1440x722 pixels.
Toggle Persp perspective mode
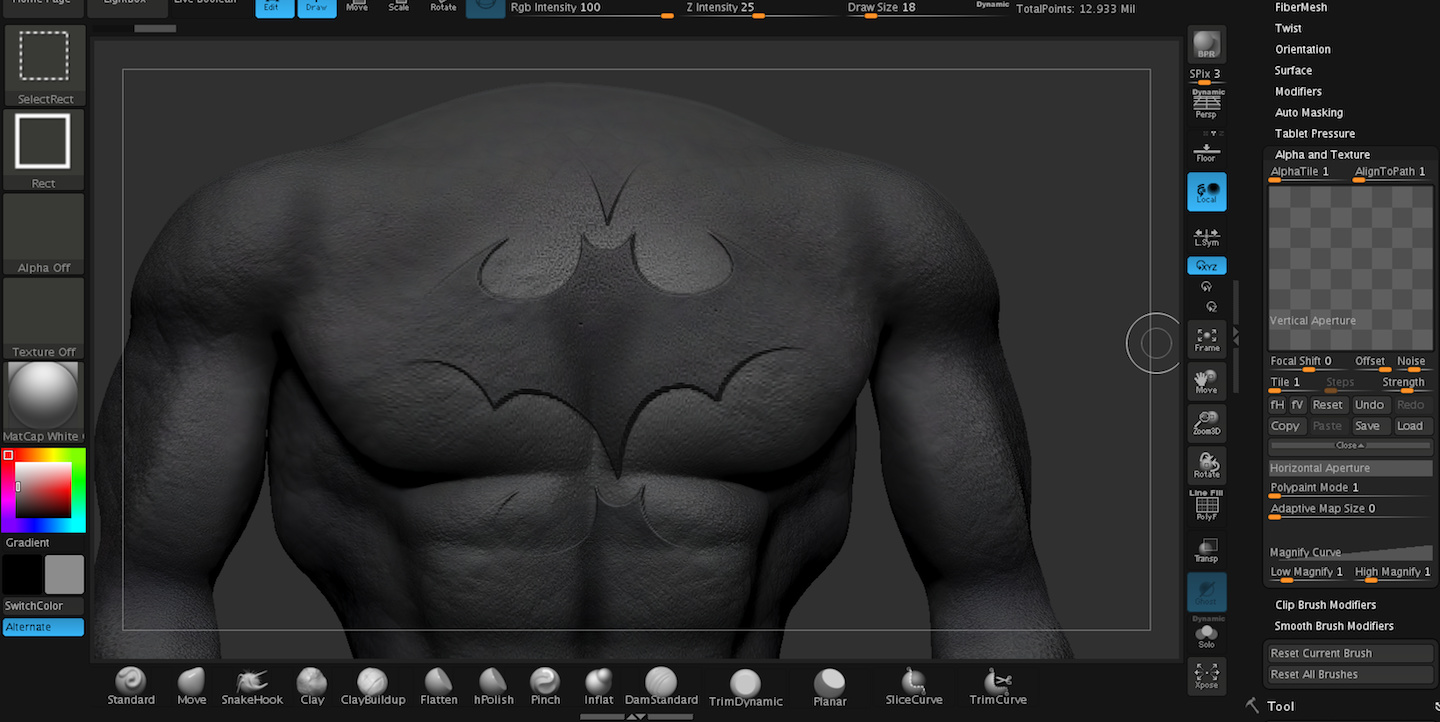(x=1207, y=103)
